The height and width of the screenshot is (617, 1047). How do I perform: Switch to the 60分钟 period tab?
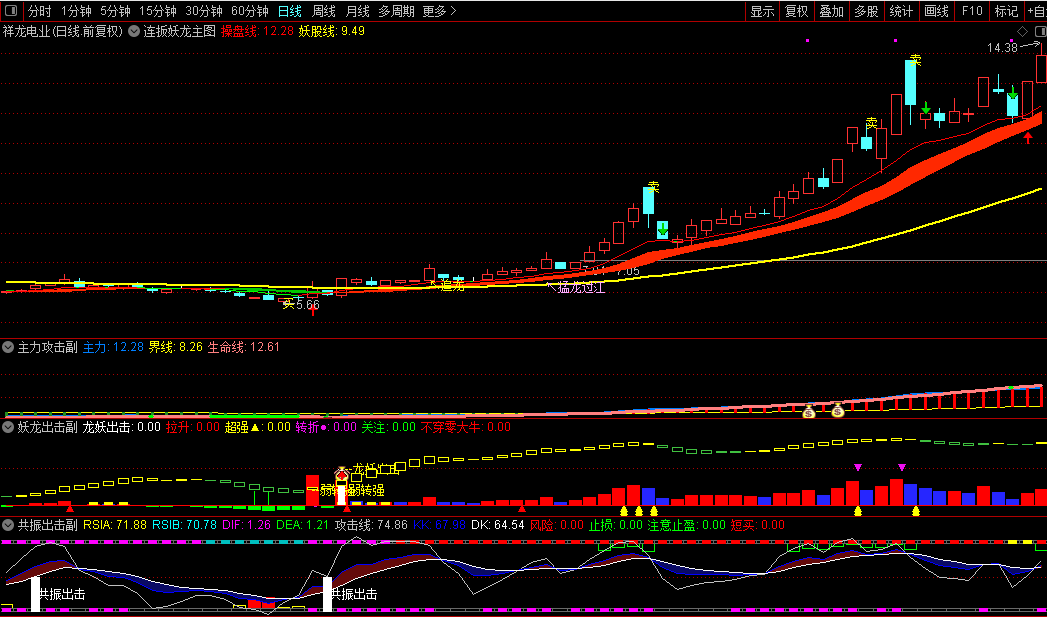[x=250, y=11]
